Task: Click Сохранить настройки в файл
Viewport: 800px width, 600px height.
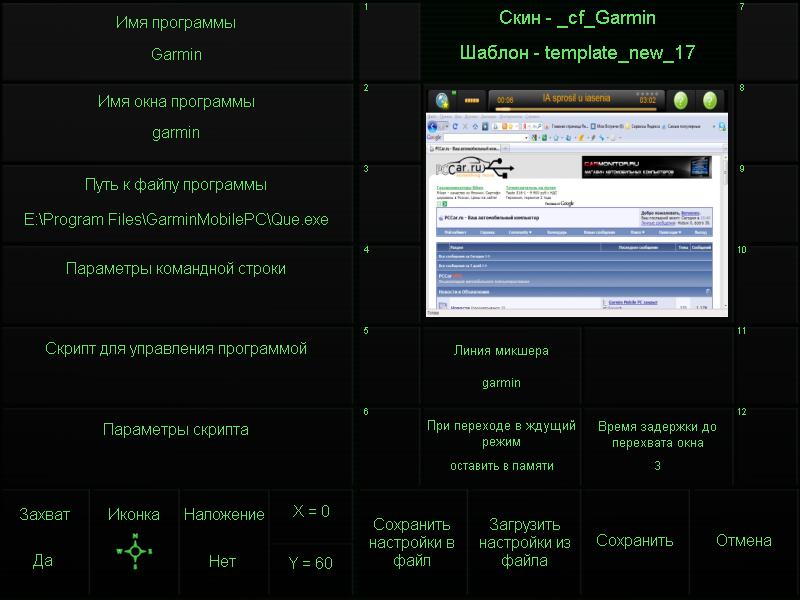Action: pos(412,542)
